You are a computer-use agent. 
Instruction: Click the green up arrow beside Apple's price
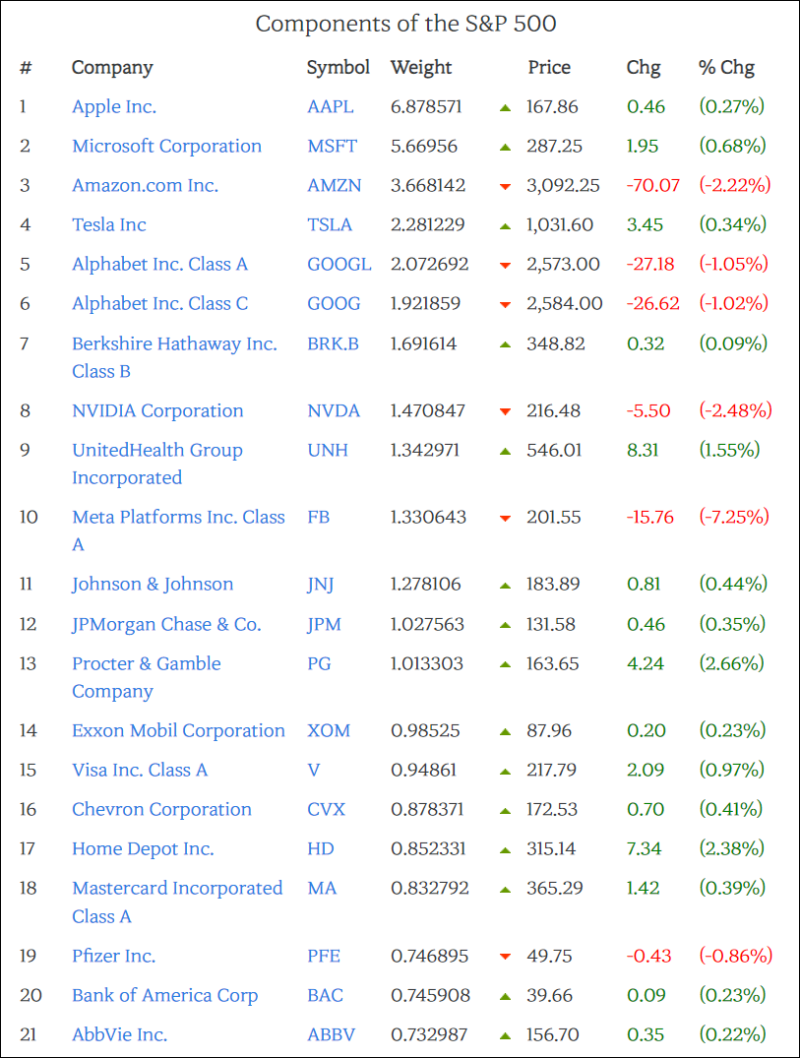click(x=505, y=107)
